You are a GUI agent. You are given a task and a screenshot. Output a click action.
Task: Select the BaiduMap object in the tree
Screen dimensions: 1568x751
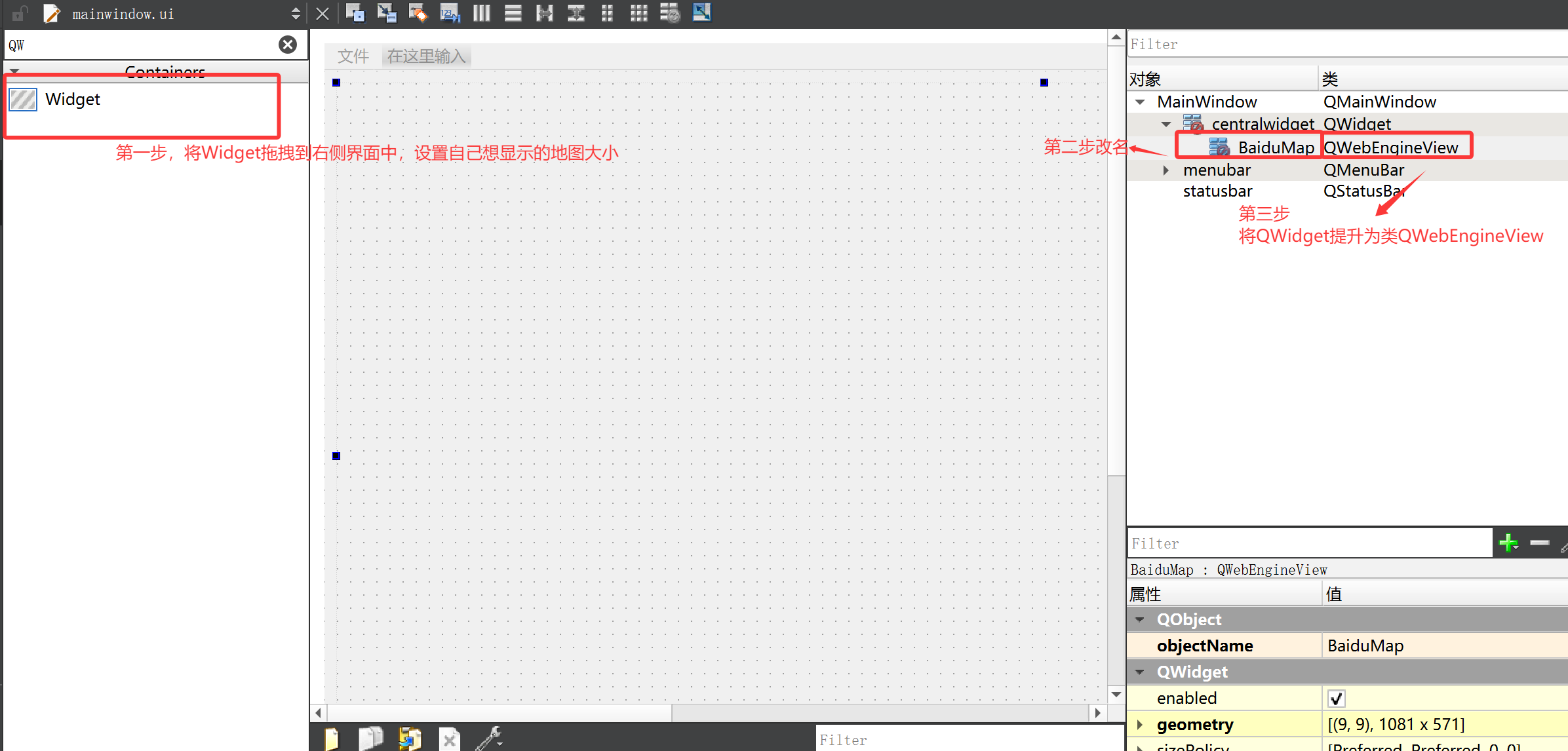[1276, 148]
